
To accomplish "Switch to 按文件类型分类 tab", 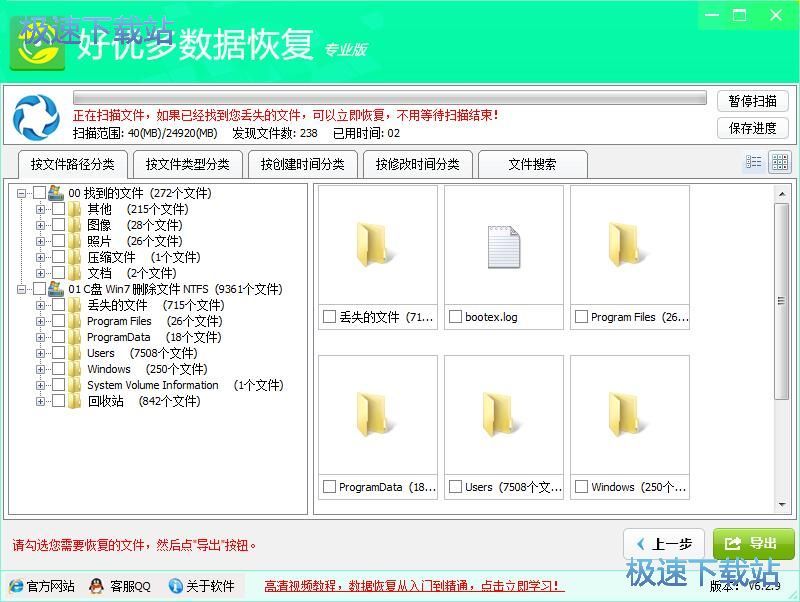I will (188, 164).
